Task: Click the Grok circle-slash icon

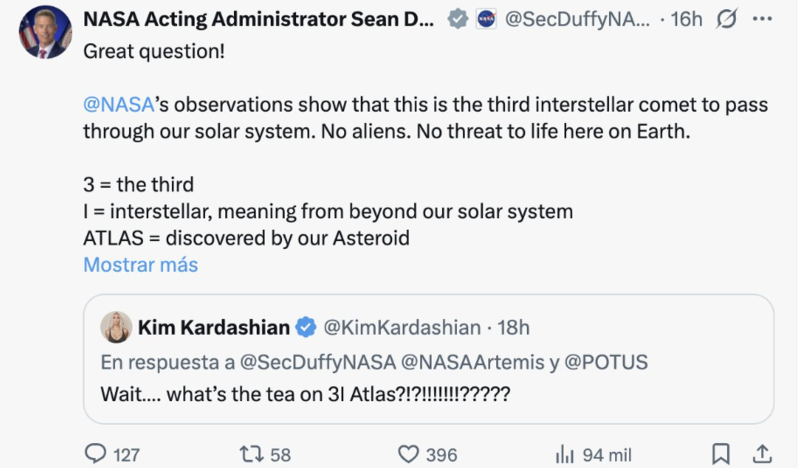Action: [x=728, y=19]
